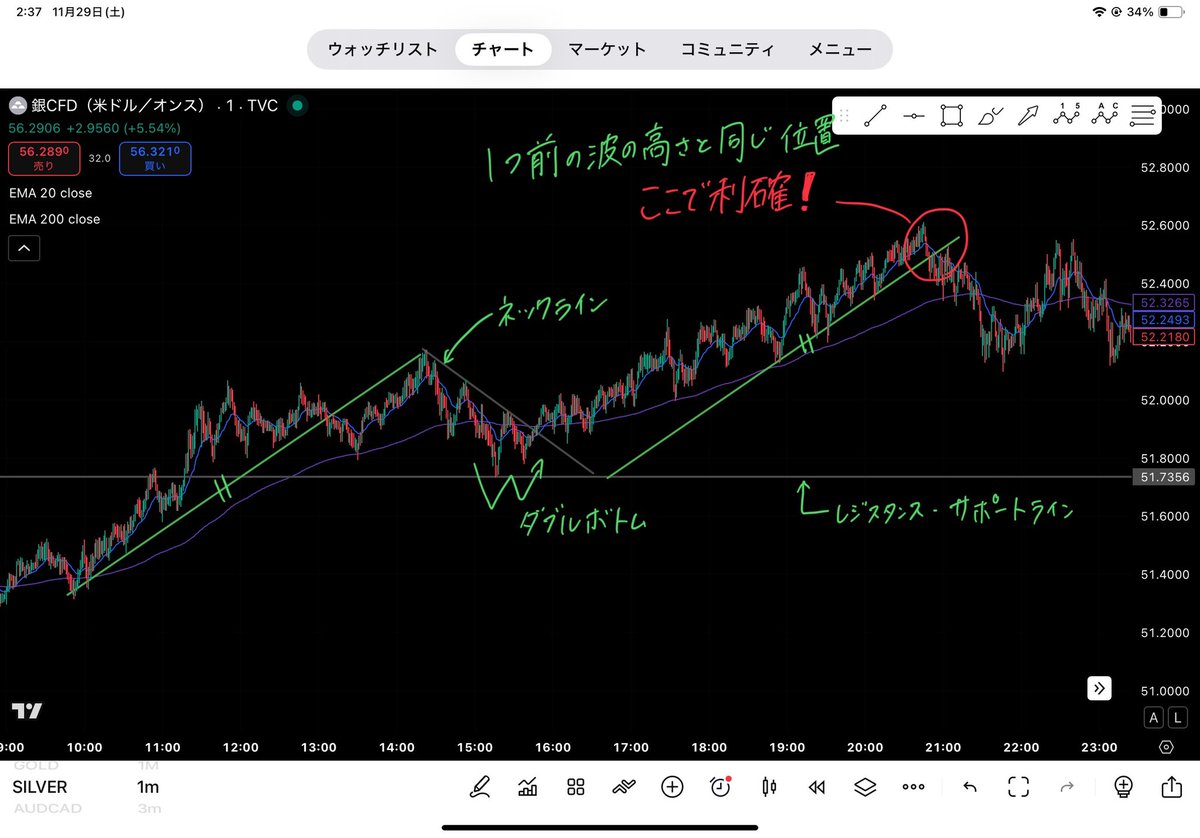1200x838 pixels.
Task: Select the チャート tab
Action: tap(503, 49)
